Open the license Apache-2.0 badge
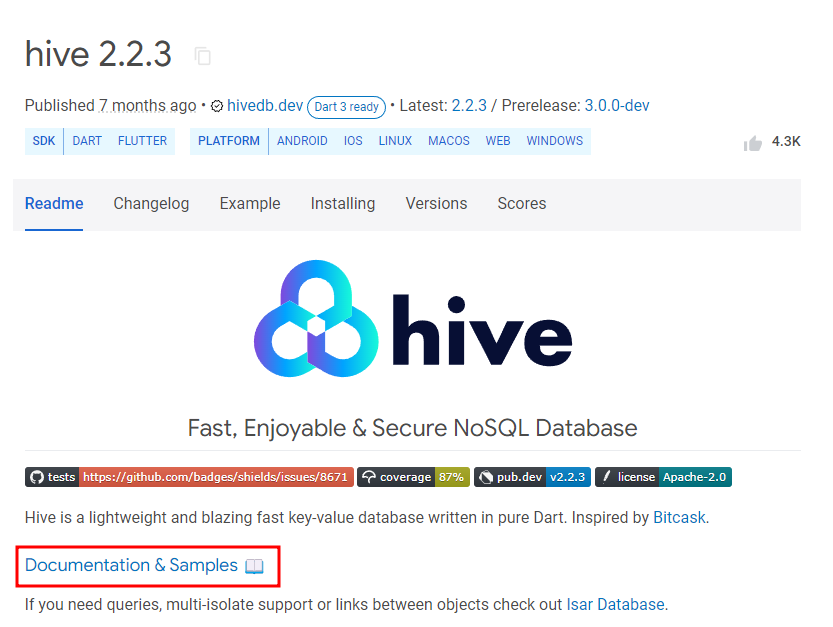 click(664, 477)
